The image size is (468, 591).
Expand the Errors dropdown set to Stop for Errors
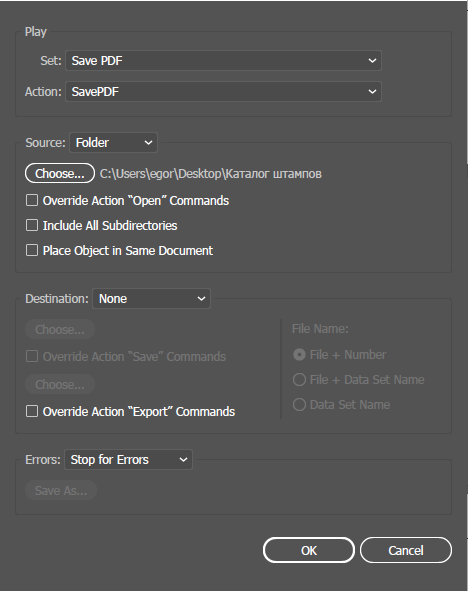click(x=128, y=459)
